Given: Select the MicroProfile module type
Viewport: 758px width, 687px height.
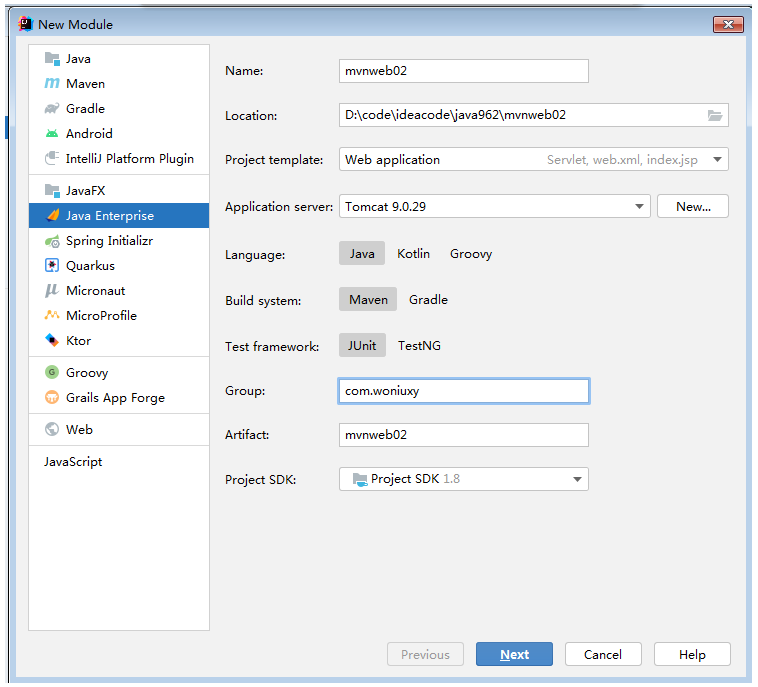Looking at the screenshot, I should pos(119,315).
